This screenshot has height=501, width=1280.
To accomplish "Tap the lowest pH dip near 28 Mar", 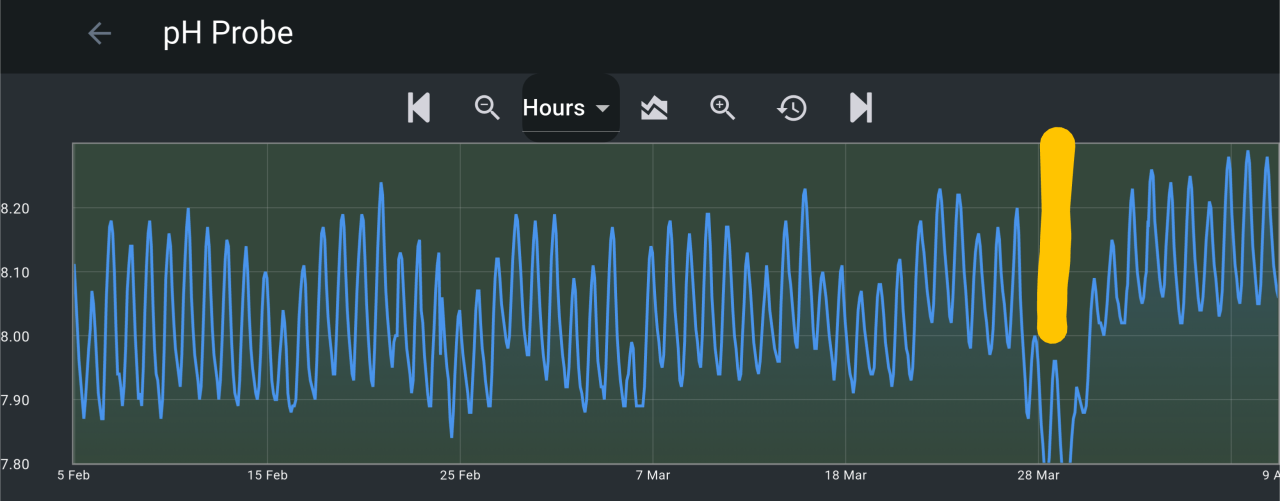I will click(x=1046, y=455).
